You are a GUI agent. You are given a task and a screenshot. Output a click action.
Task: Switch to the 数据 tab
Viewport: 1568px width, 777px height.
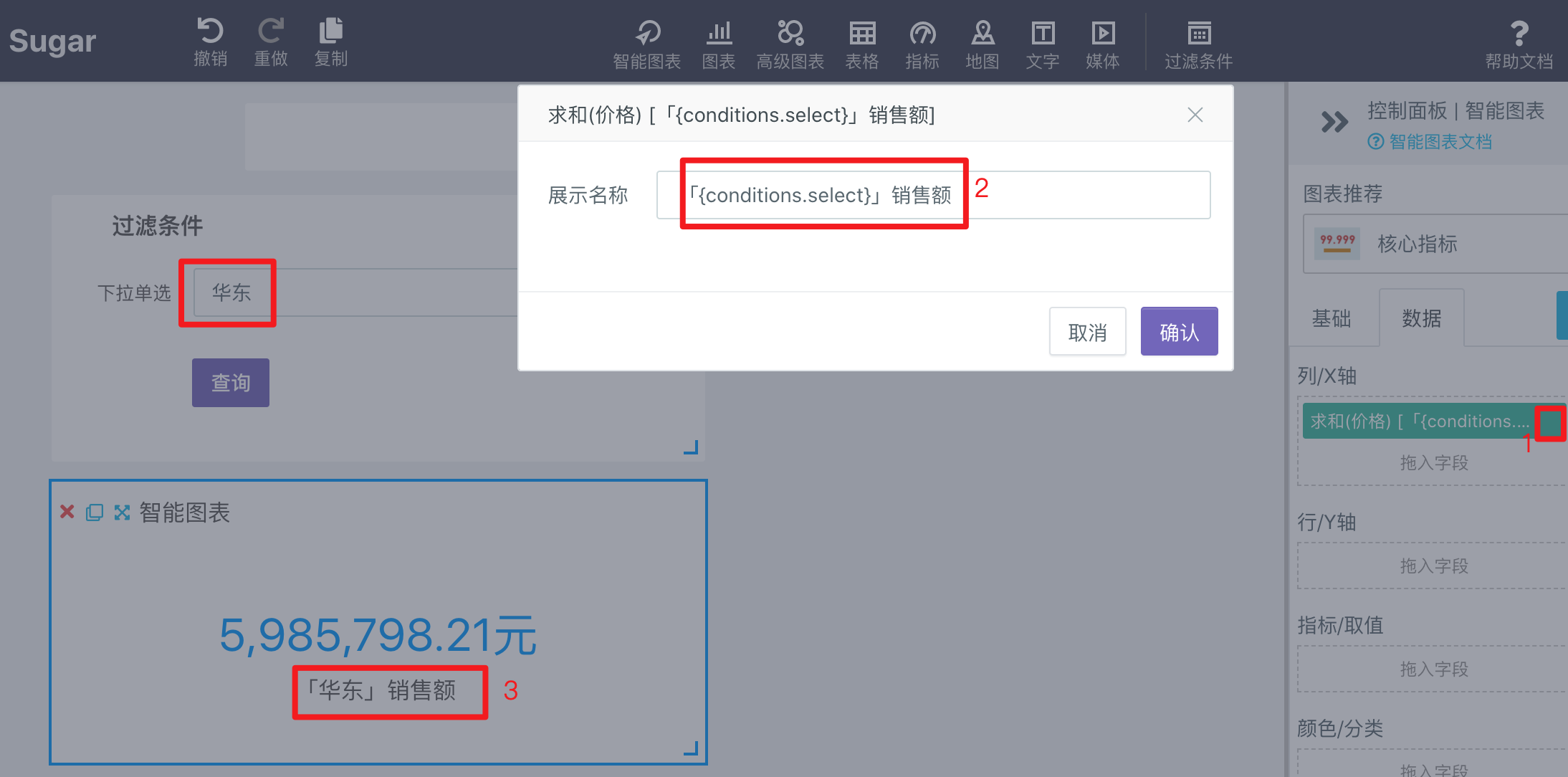click(x=1422, y=318)
